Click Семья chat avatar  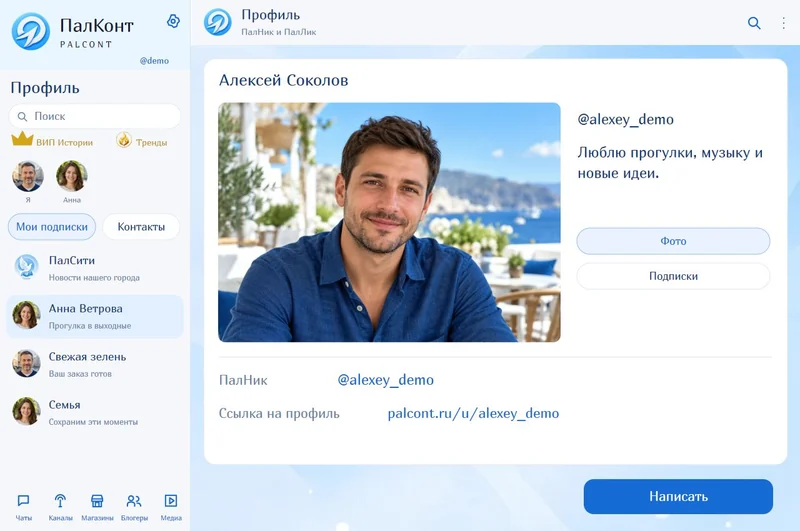[x=26, y=411]
